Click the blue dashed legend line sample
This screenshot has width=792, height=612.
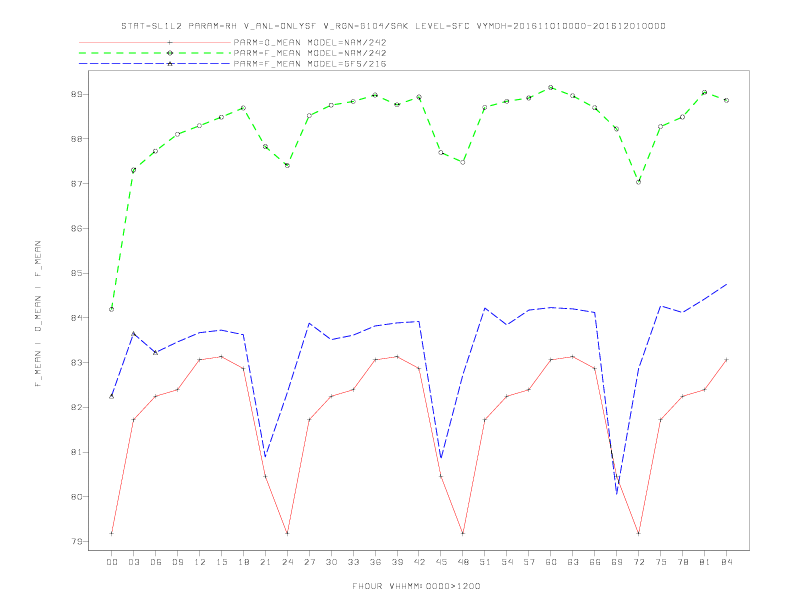click(x=155, y=64)
